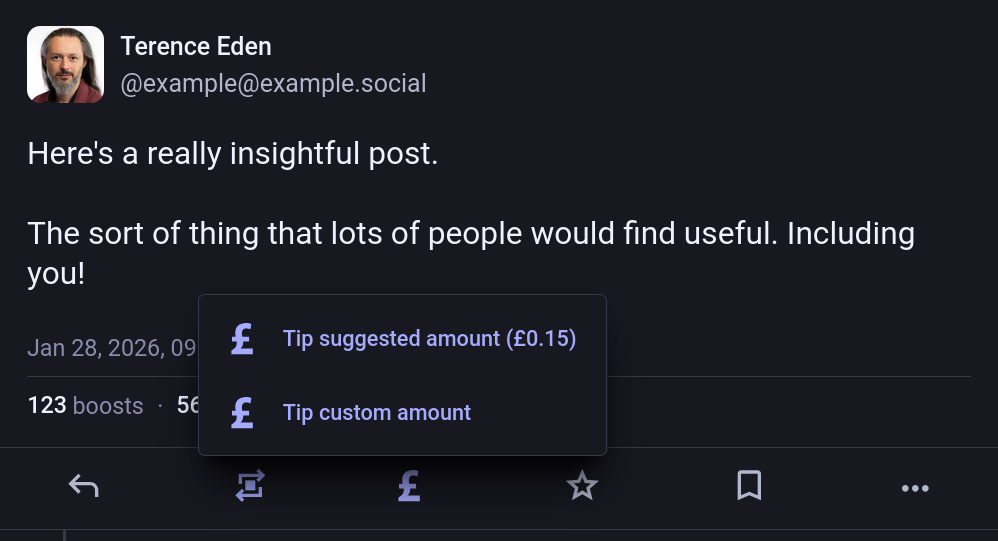Viewport: 998px width, 541px height.
Task: Choose Tip custom amount
Action: 377,412
